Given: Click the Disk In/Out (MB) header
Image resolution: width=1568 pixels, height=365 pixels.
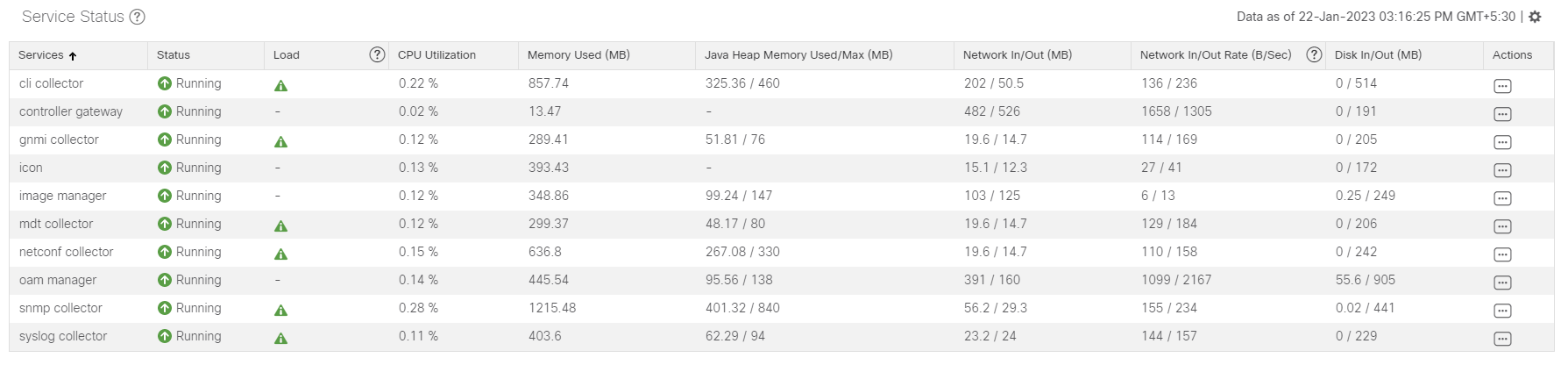Looking at the screenshot, I should point(1378,54).
